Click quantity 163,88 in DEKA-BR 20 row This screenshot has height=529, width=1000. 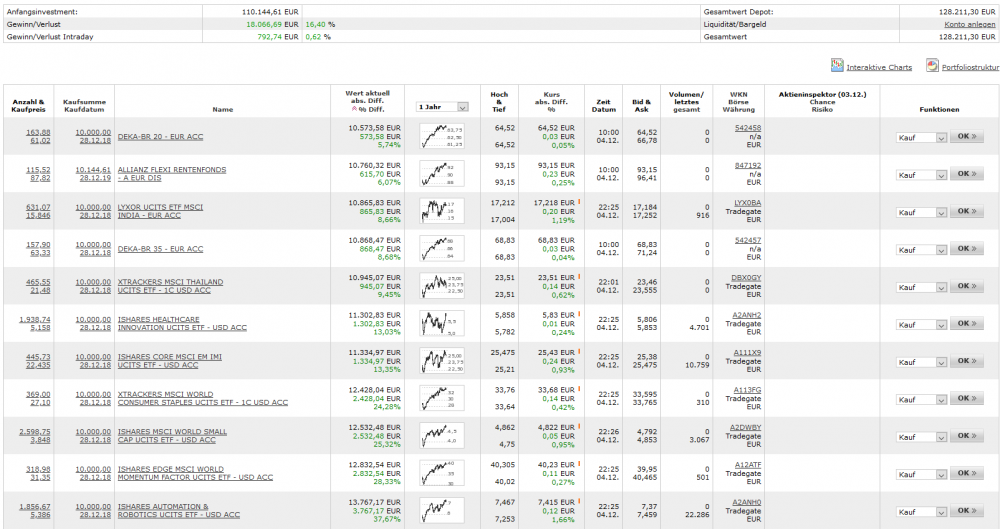pyautogui.click(x=38, y=132)
